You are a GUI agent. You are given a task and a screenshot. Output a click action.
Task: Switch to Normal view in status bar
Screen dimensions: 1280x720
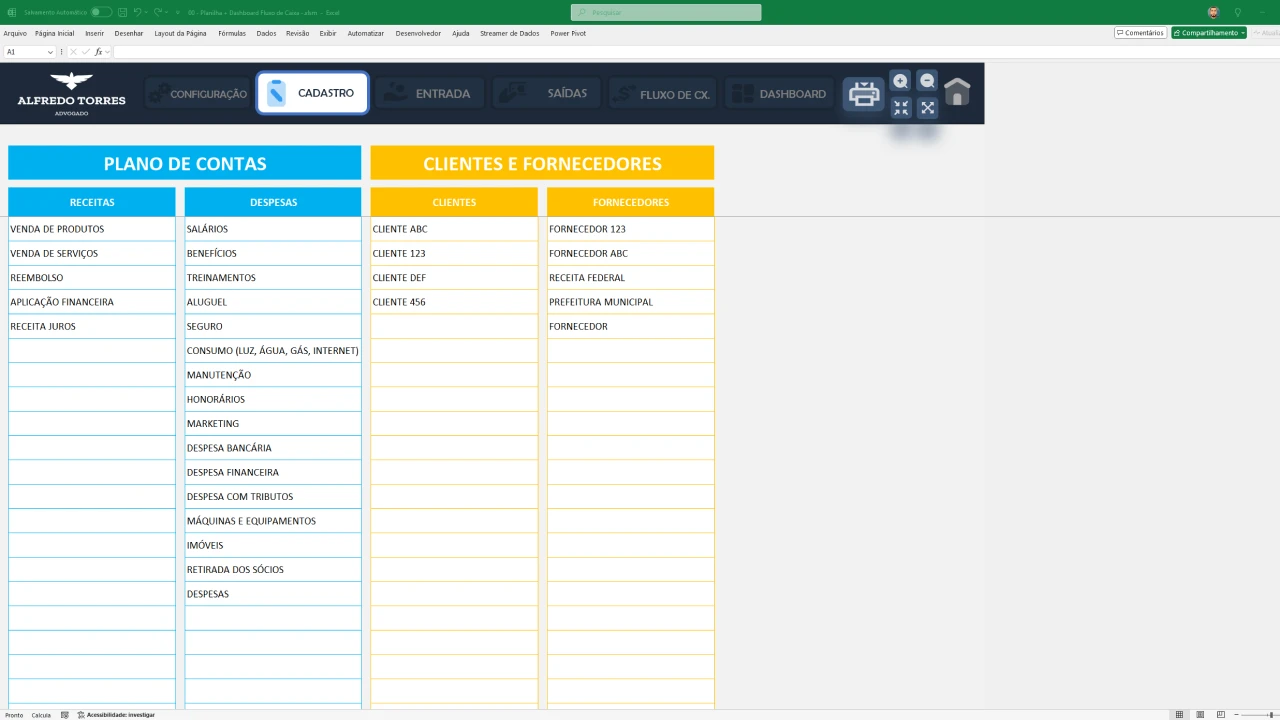tap(1179, 715)
